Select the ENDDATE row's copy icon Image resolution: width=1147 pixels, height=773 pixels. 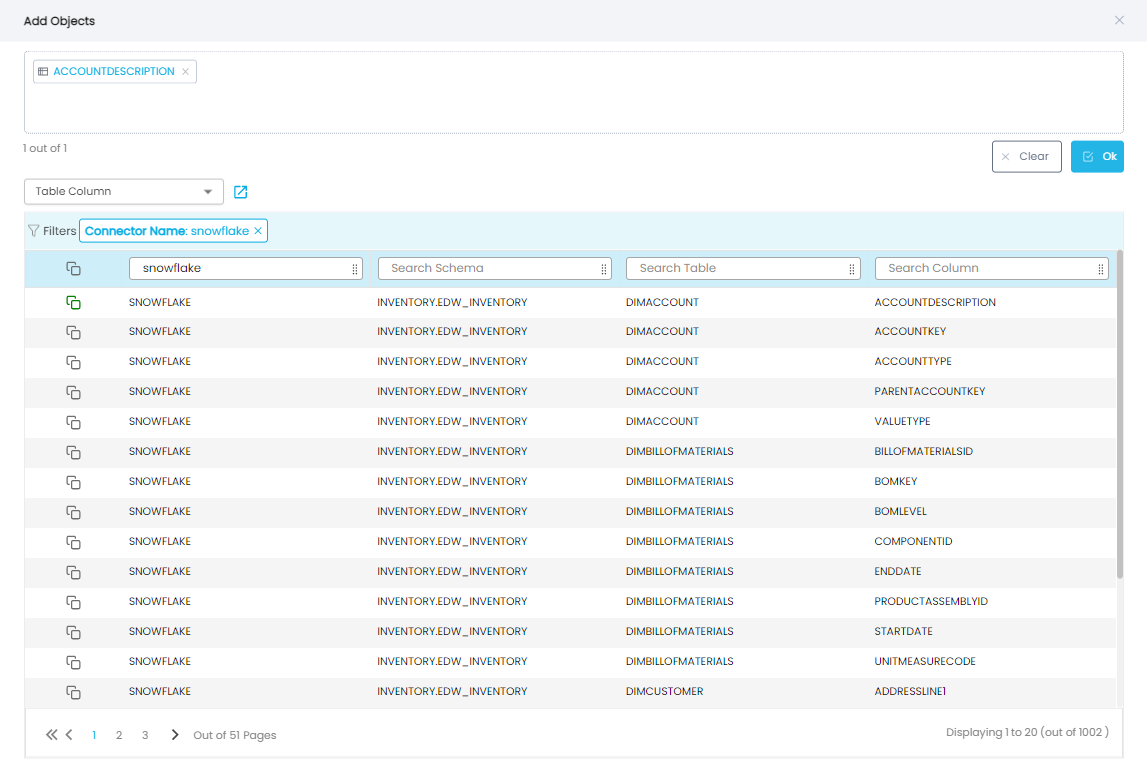click(73, 573)
